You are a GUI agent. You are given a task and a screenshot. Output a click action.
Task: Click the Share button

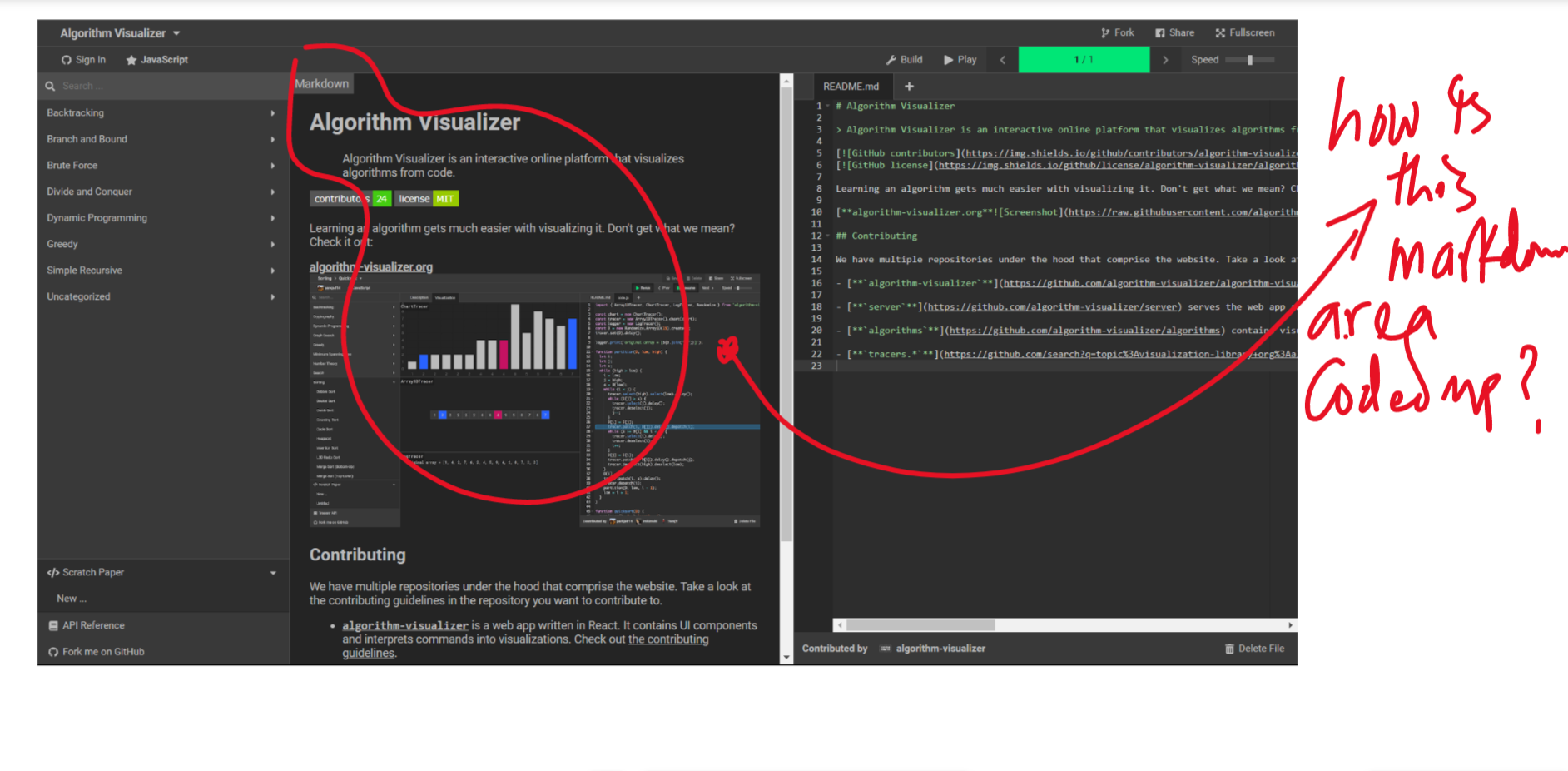click(1174, 33)
